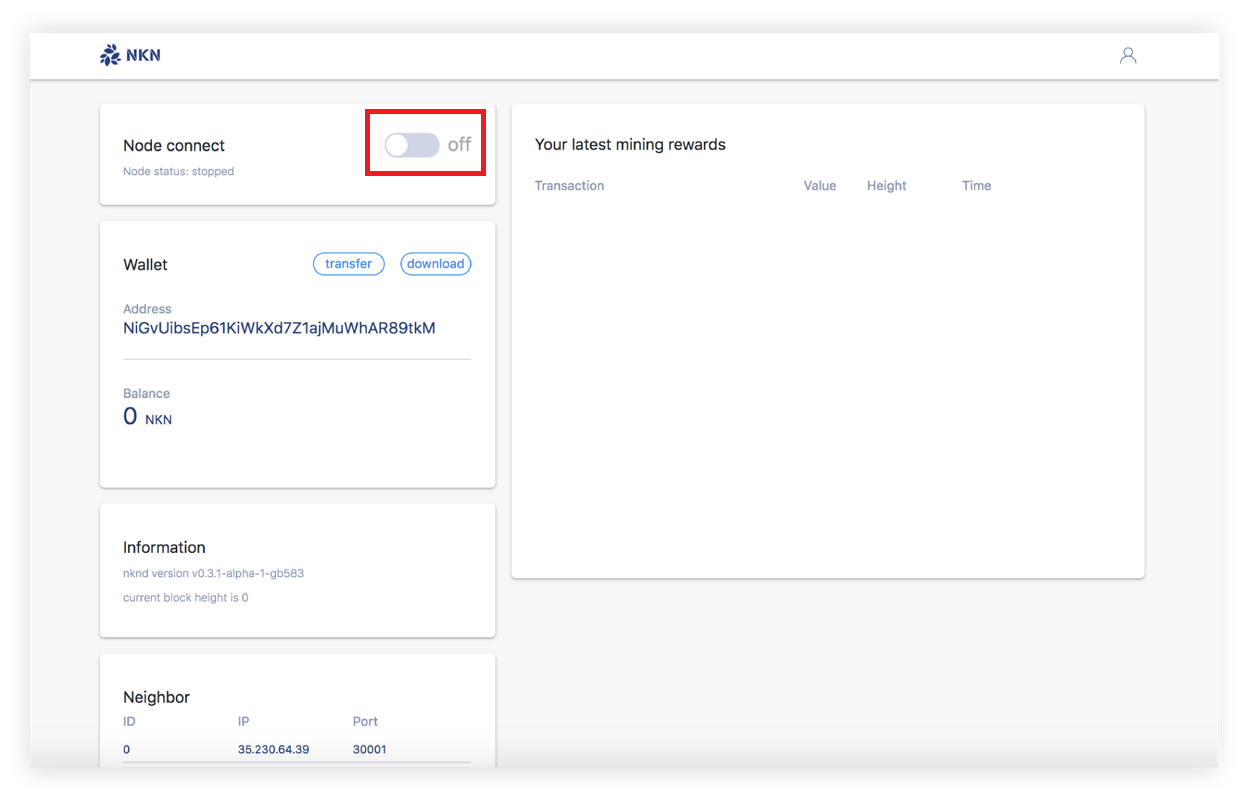
Task: Click the neighbor port 30001 cell
Action: [x=369, y=749]
